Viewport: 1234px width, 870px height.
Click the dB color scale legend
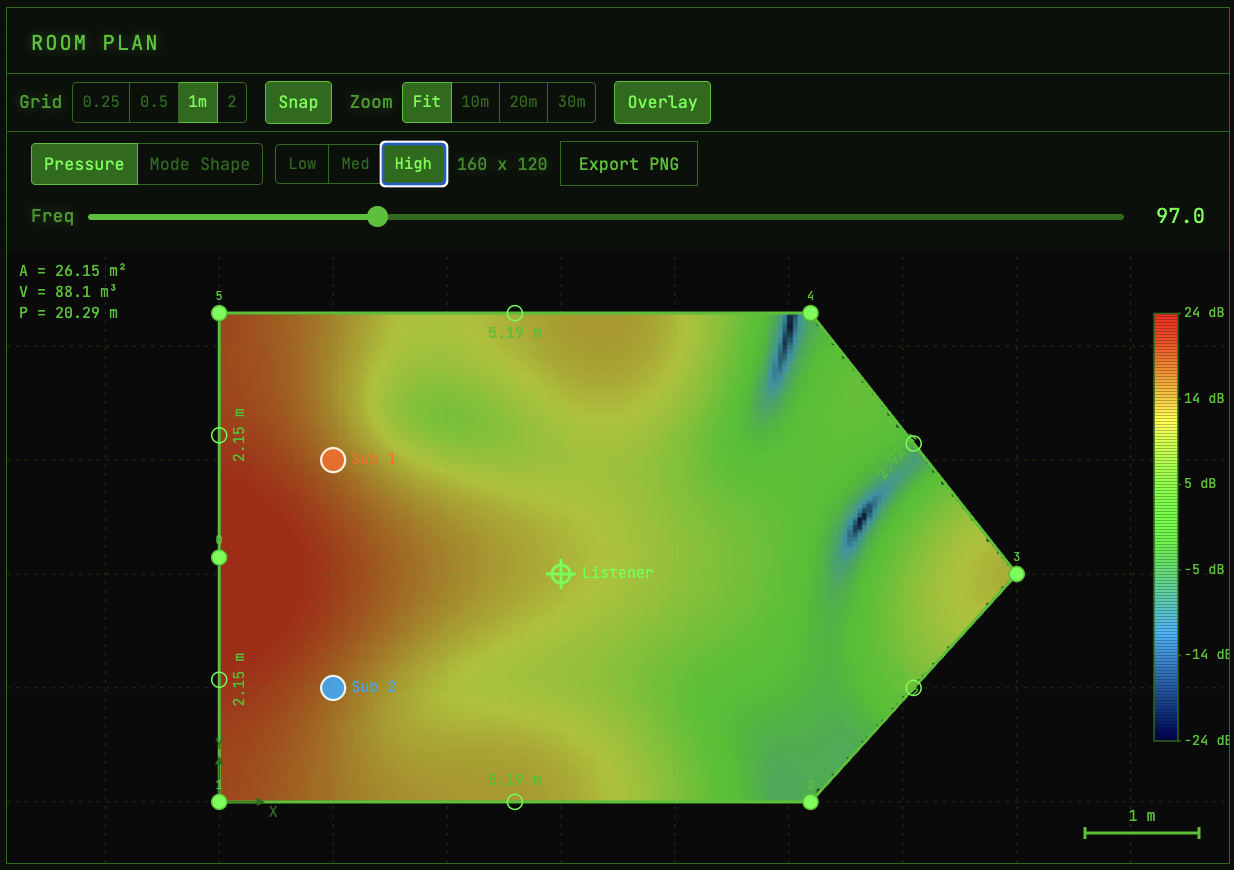(1165, 527)
